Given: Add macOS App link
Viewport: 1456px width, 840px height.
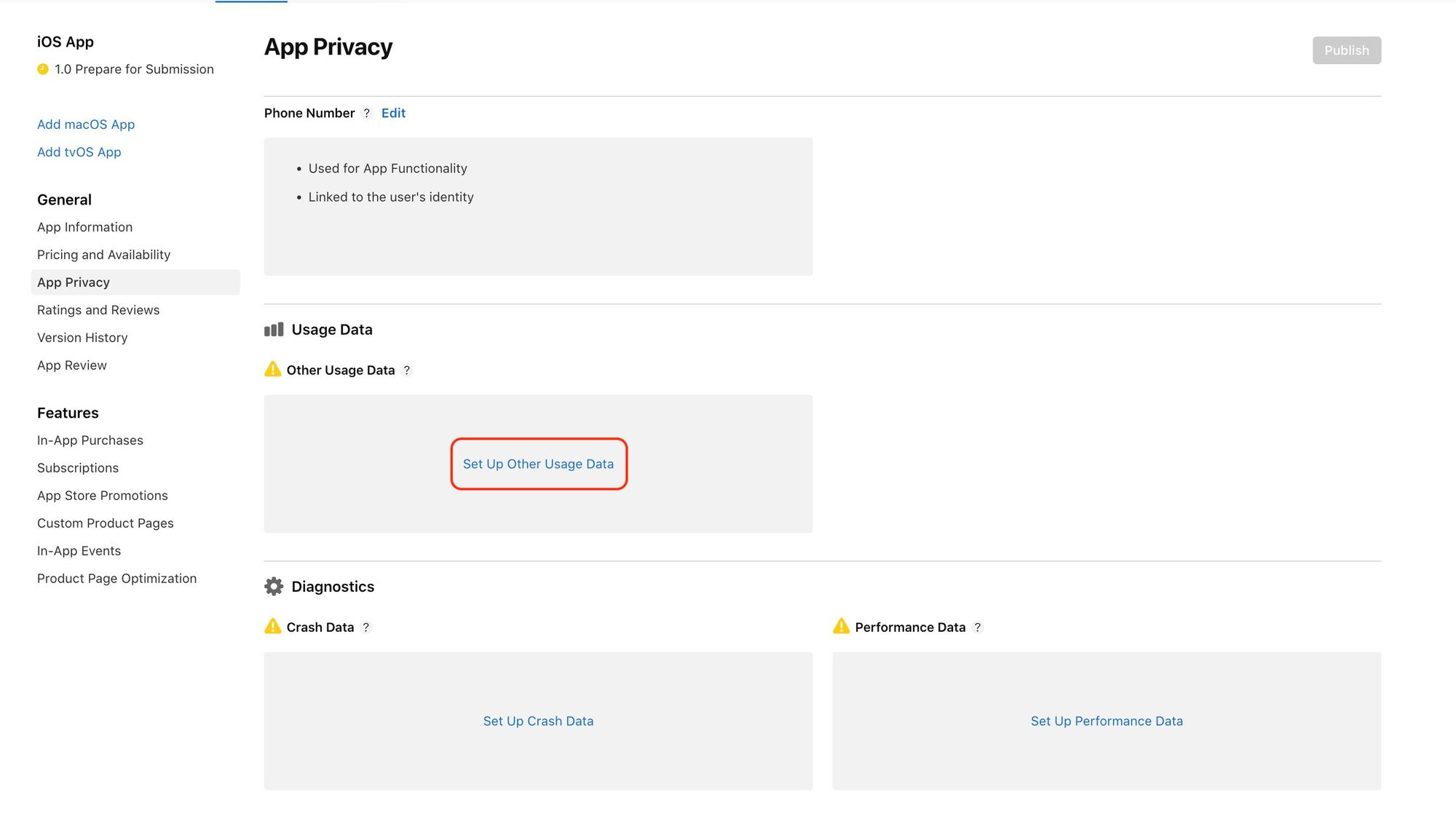Looking at the screenshot, I should point(86,124).
